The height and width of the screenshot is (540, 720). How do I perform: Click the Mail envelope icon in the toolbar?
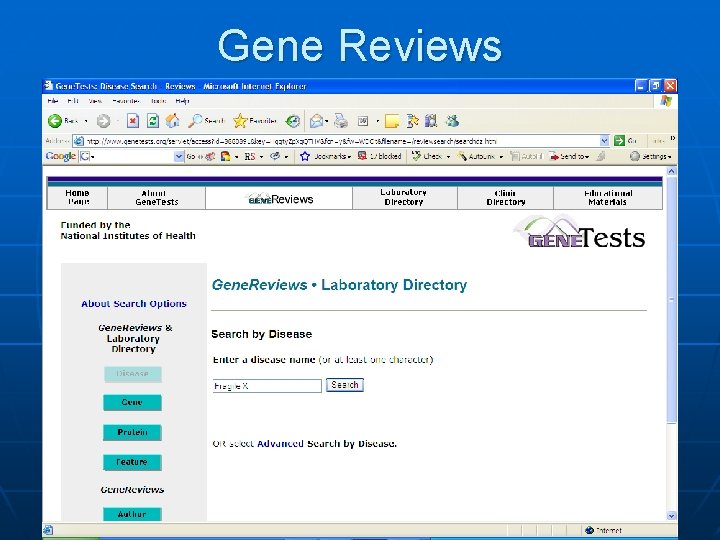point(316,121)
